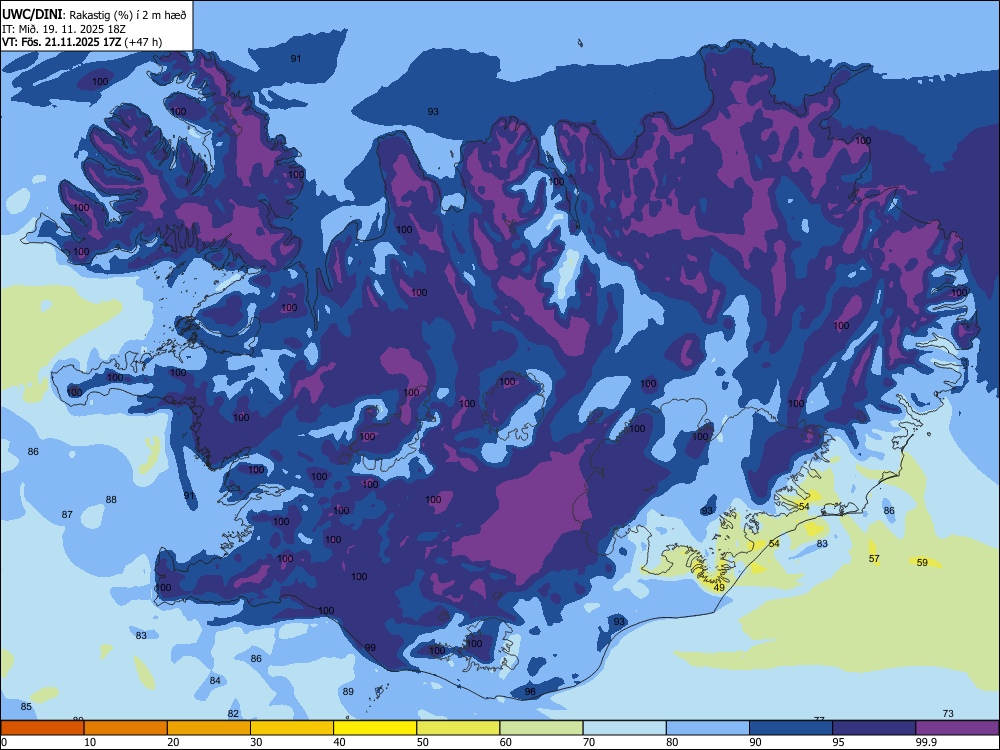Click the "IT: Mið. 19. 11. 2025 18Z" line
Image resolution: width=1000 pixels, height=750 pixels.
64,29
